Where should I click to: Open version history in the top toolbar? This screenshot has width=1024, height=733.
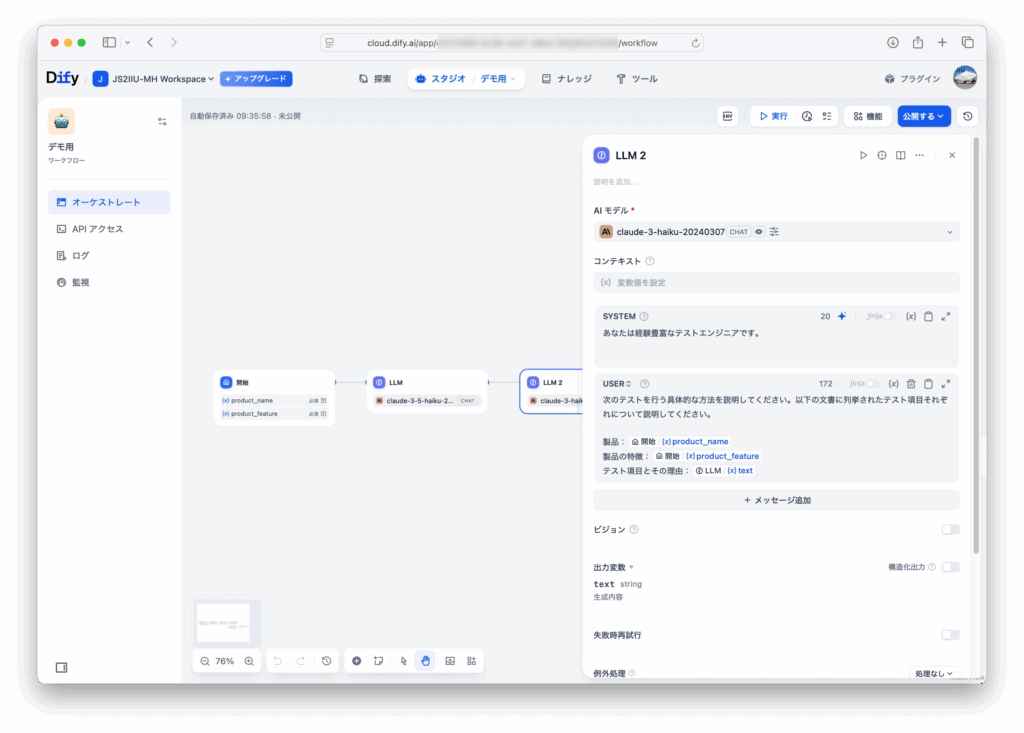967,116
